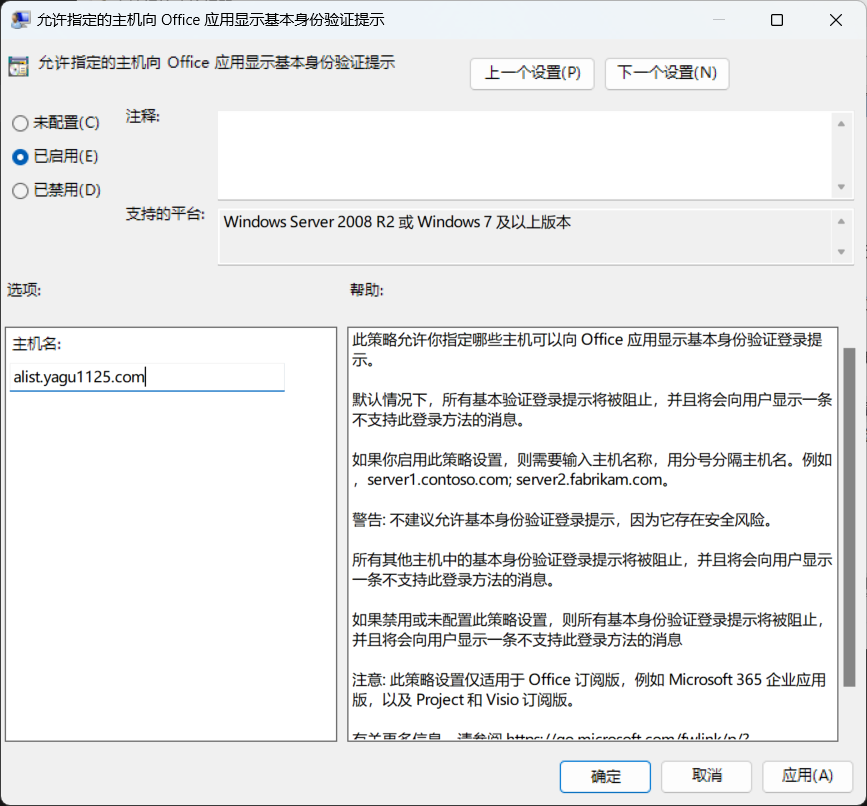Set the policy to 已禁用
The width and height of the screenshot is (867, 806).
coord(20,190)
